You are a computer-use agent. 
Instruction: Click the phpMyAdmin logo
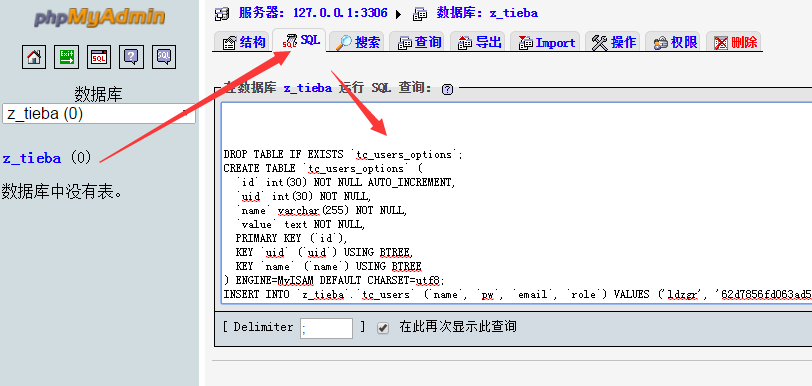[99, 17]
